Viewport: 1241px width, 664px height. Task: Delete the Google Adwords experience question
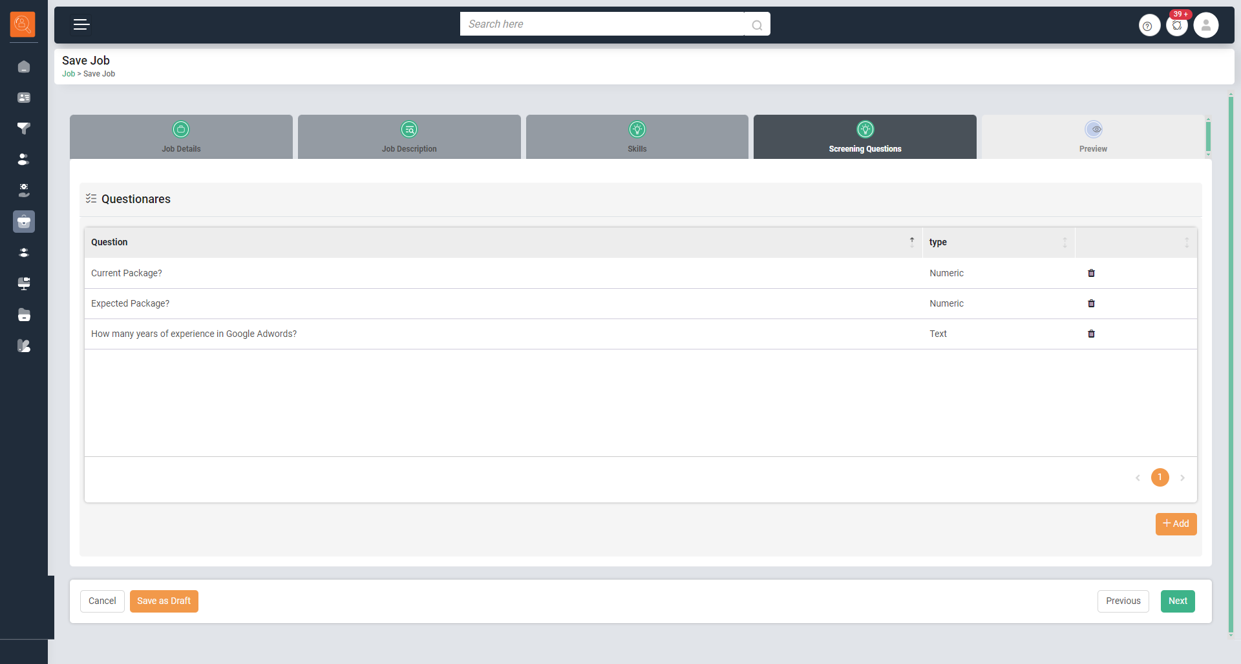pos(1091,334)
